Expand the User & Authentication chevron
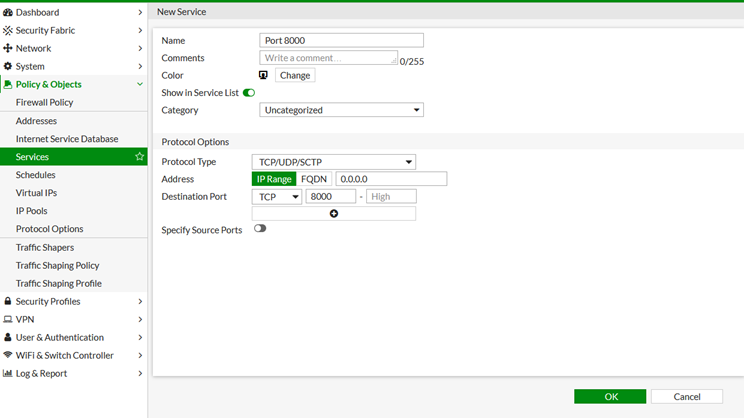Image resolution: width=744 pixels, height=418 pixels. click(140, 337)
